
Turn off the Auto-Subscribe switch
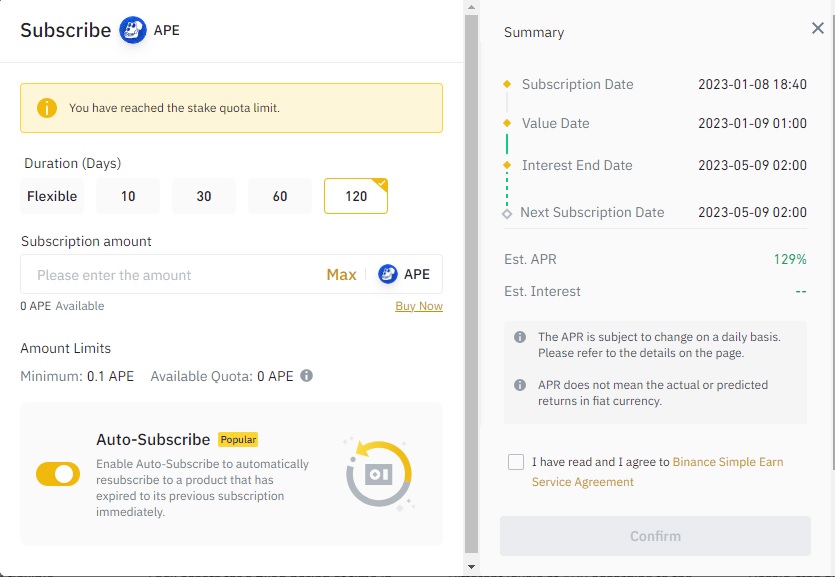tap(58, 474)
